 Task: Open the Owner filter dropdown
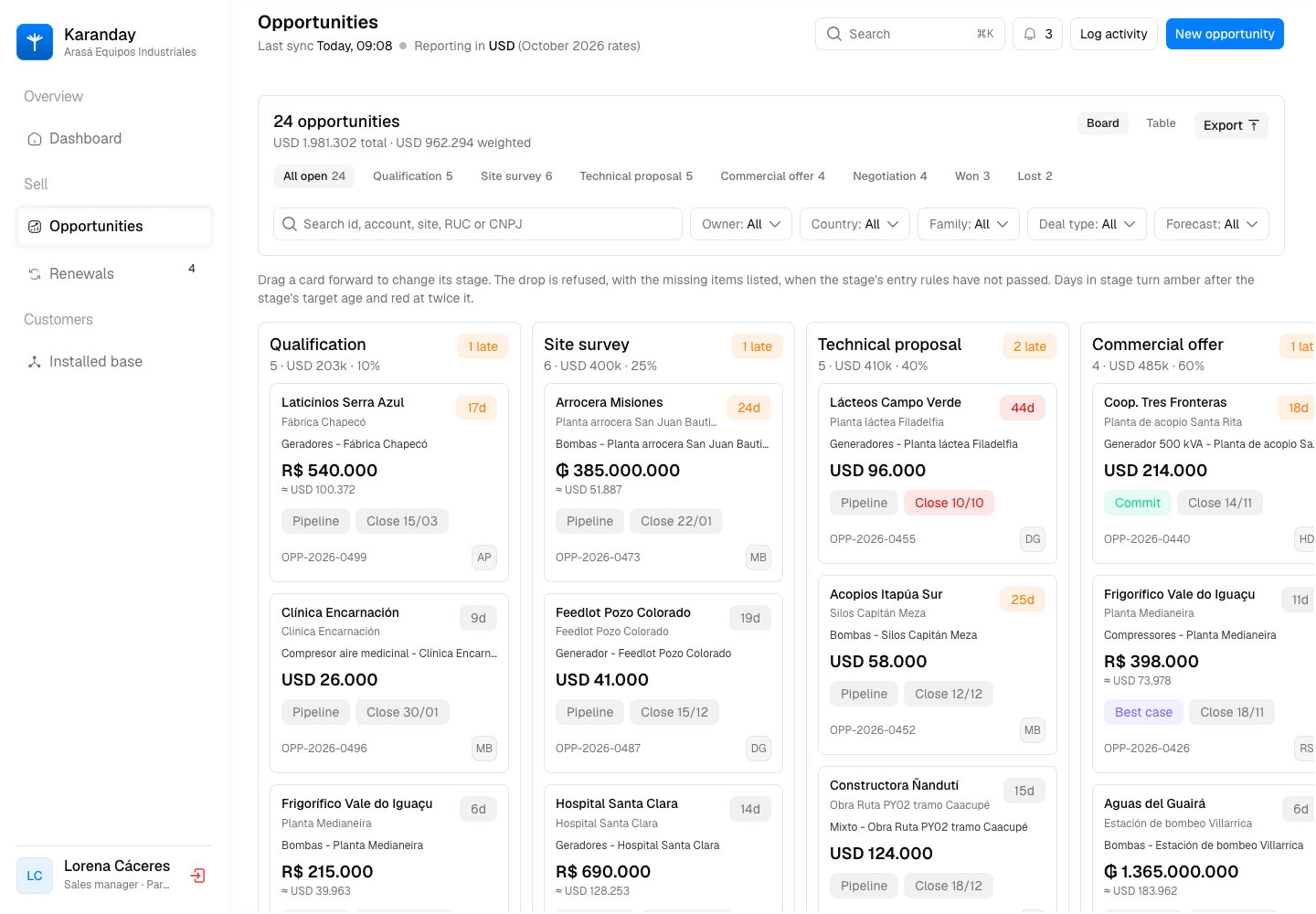coord(741,224)
